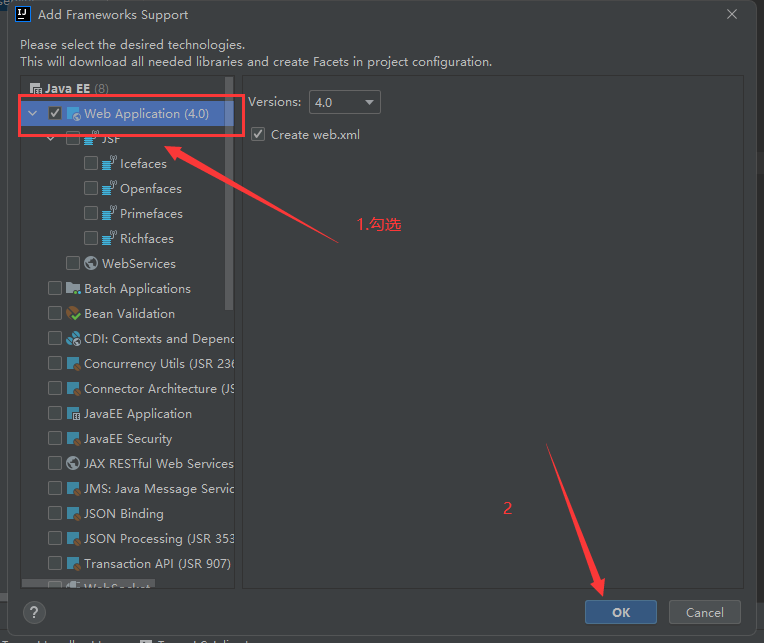Select the JavaEE Application row label
The width and height of the screenshot is (764, 643).
[138, 414]
